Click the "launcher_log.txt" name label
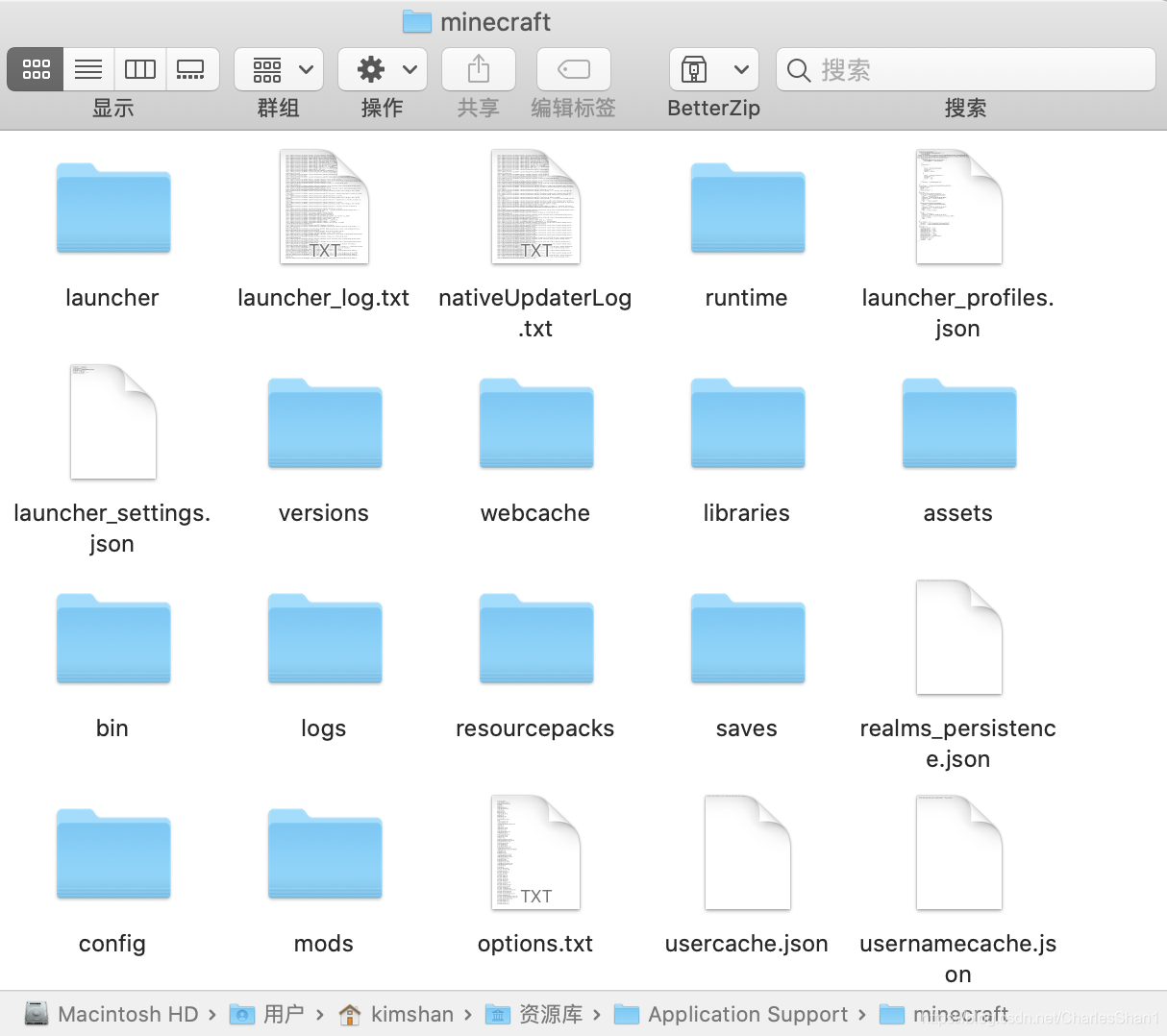The image size is (1167, 1036). [x=324, y=298]
